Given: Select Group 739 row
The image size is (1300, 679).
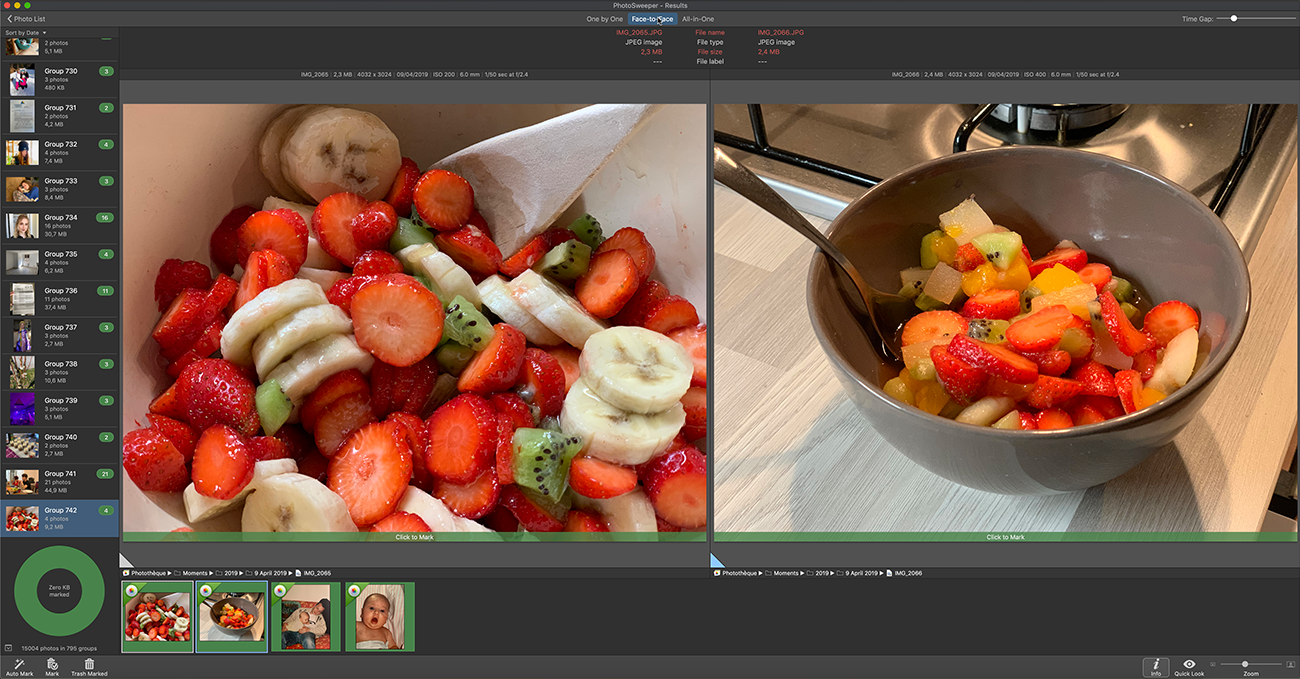Looking at the screenshot, I should click(59, 409).
